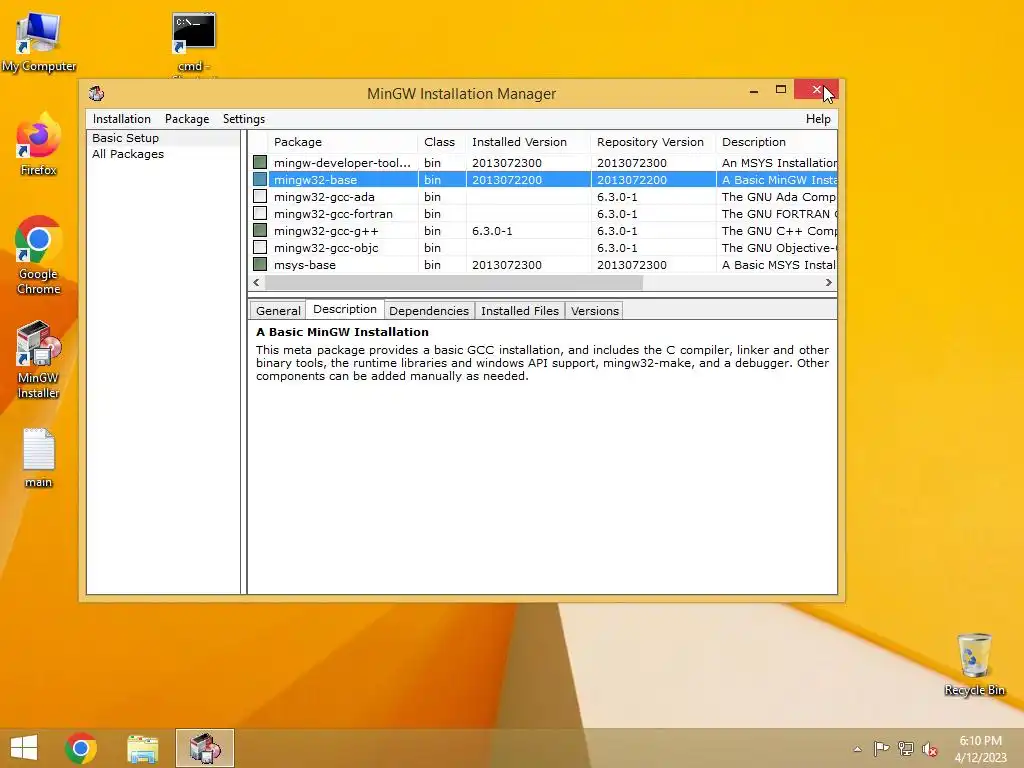The width and height of the screenshot is (1024, 768).
Task: Click the Package column header
Action: point(343,142)
